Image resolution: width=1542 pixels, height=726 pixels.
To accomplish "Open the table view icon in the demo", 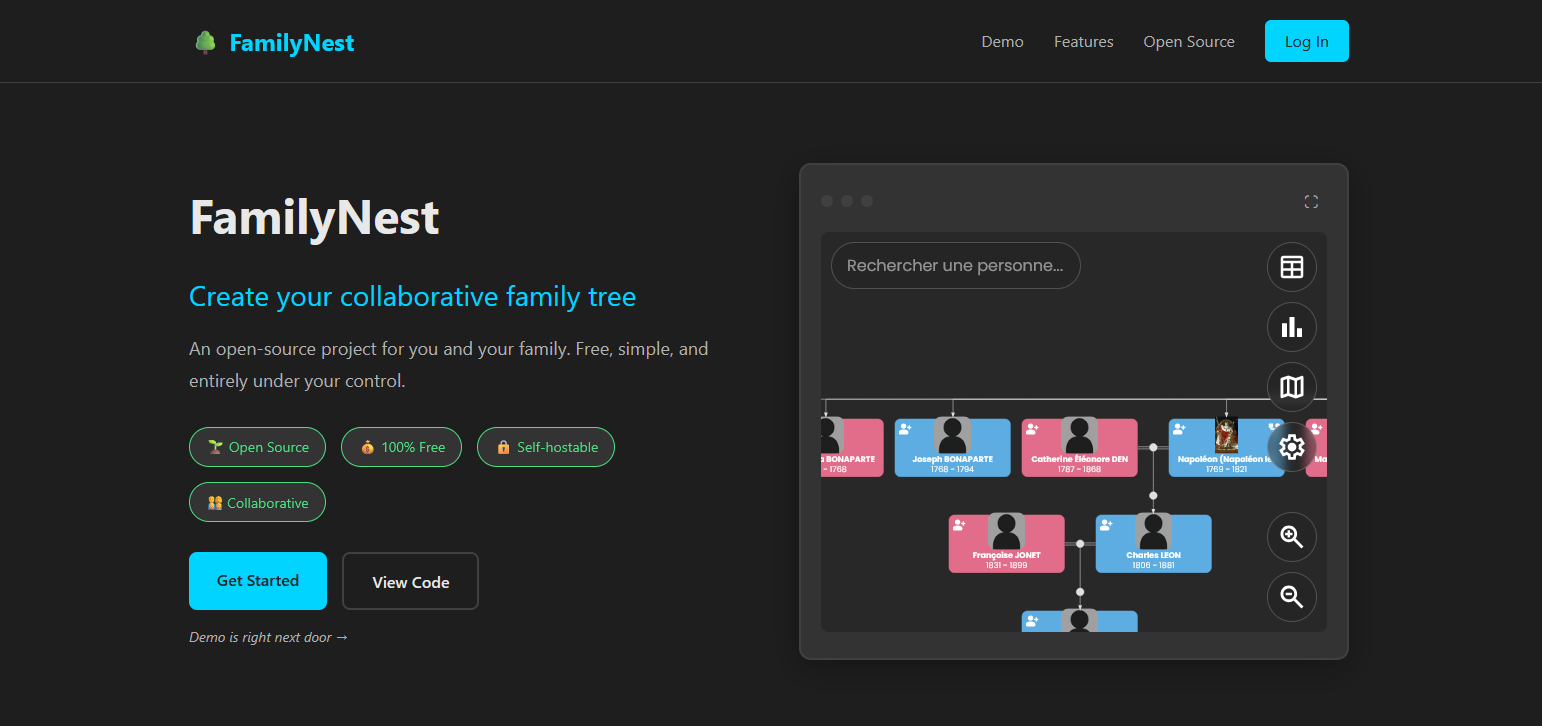I will 1291,267.
